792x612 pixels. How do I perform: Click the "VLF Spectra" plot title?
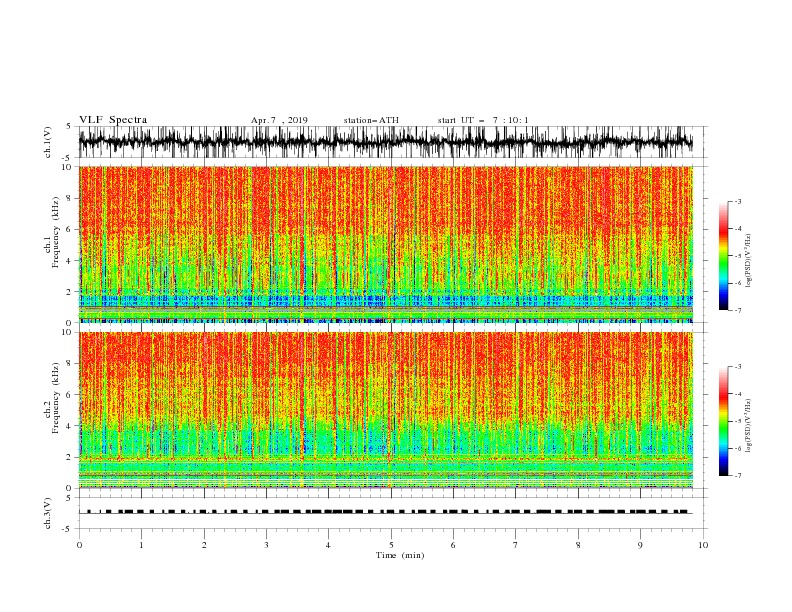(x=113, y=120)
